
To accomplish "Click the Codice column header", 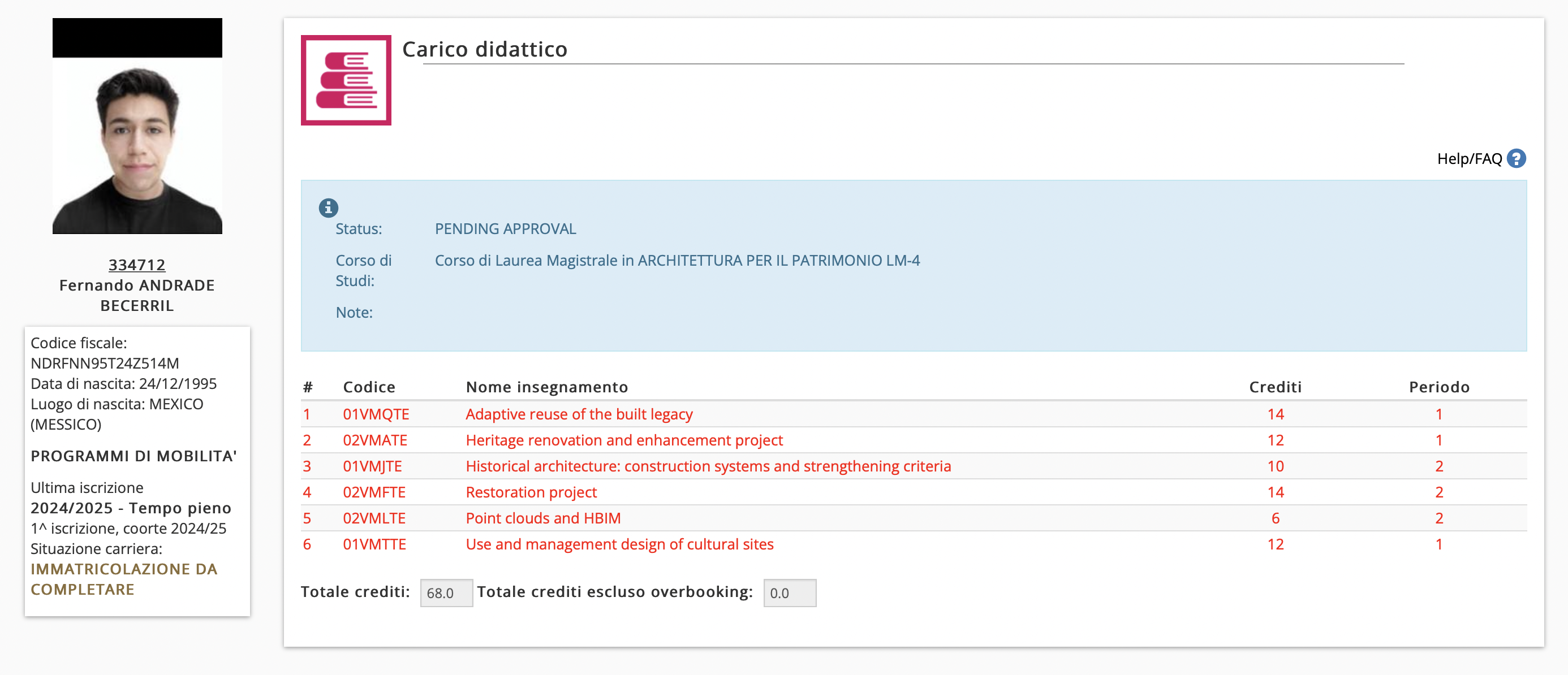I will pyautogui.click(x=369, y=387).
